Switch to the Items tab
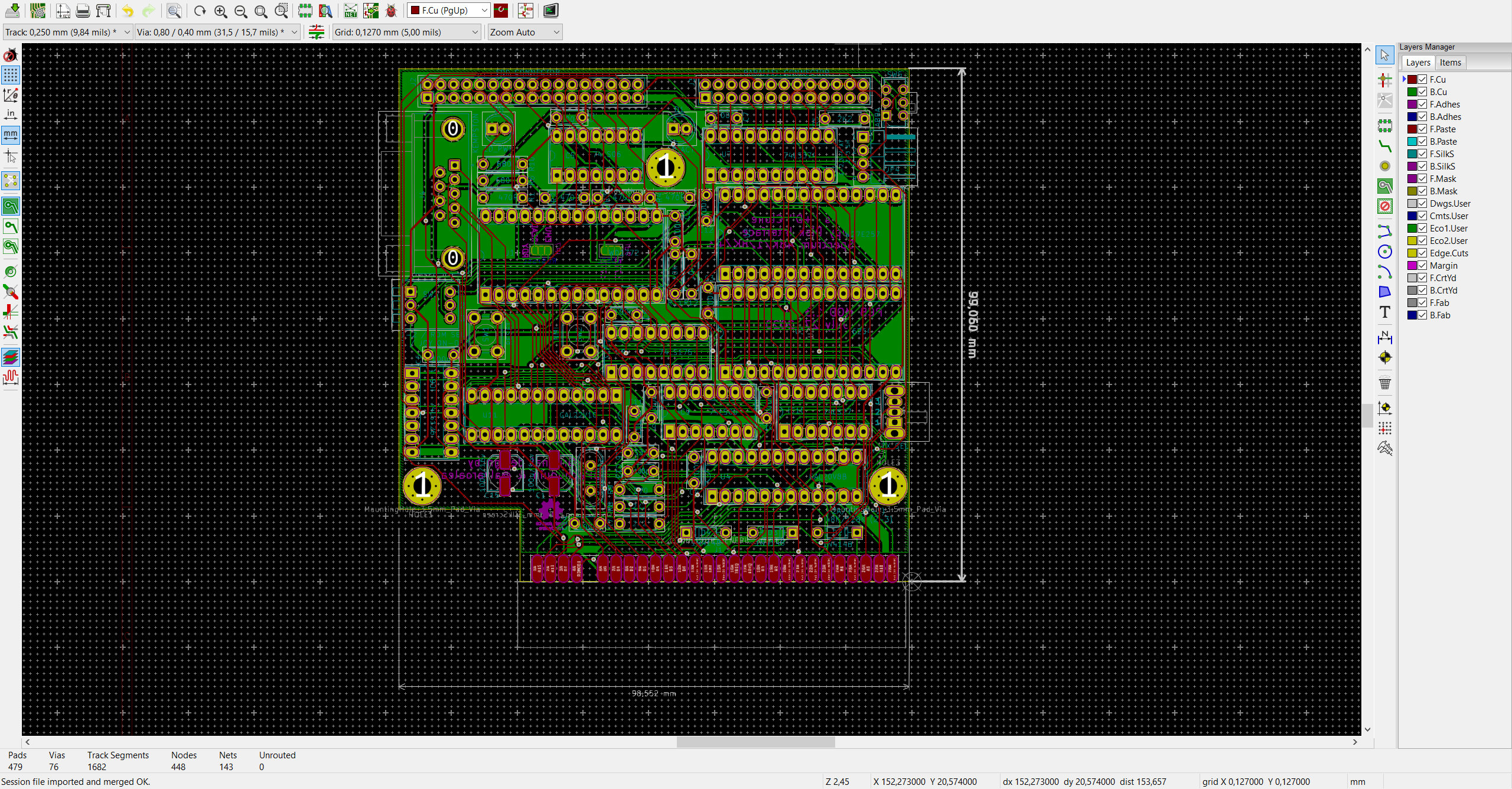1512x789 pixels. 1450,63
